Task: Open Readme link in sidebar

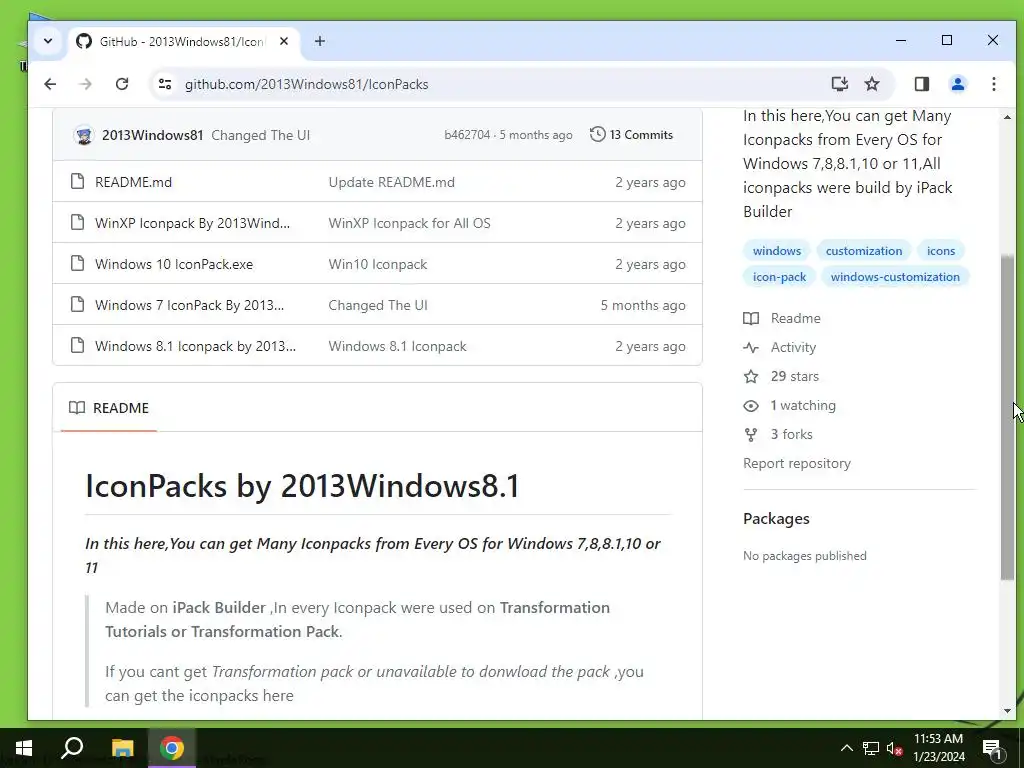Action: [x=782, y=319]
